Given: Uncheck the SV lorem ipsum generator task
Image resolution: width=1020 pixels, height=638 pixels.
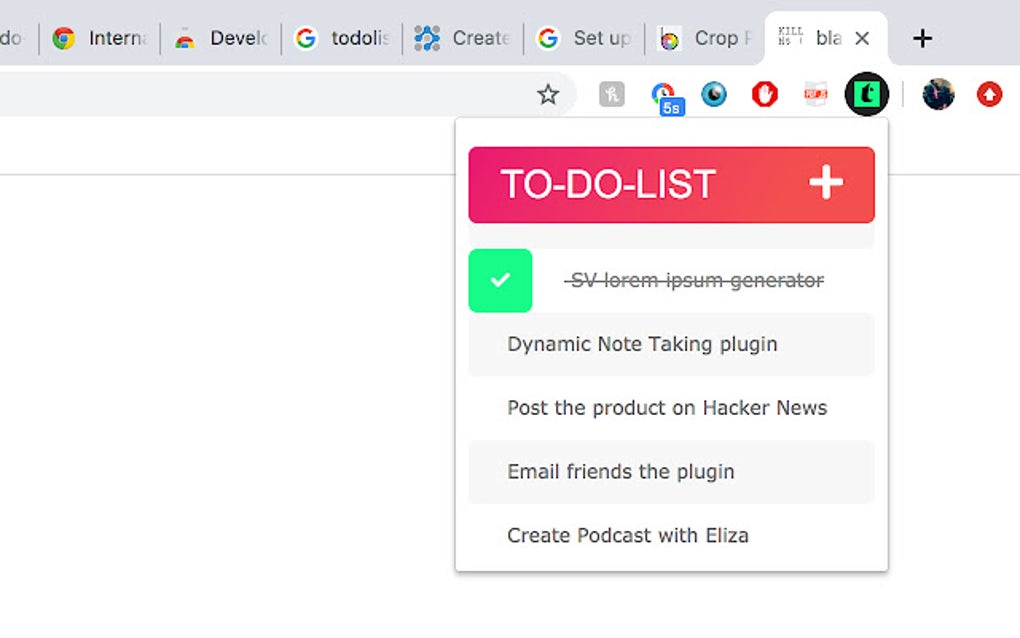Looking at the screenshot, I should [500, 281].
